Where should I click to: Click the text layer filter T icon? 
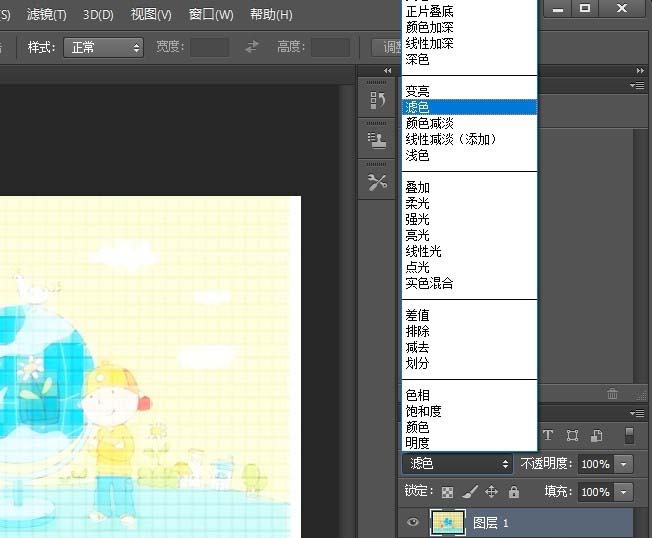[548, 436]
